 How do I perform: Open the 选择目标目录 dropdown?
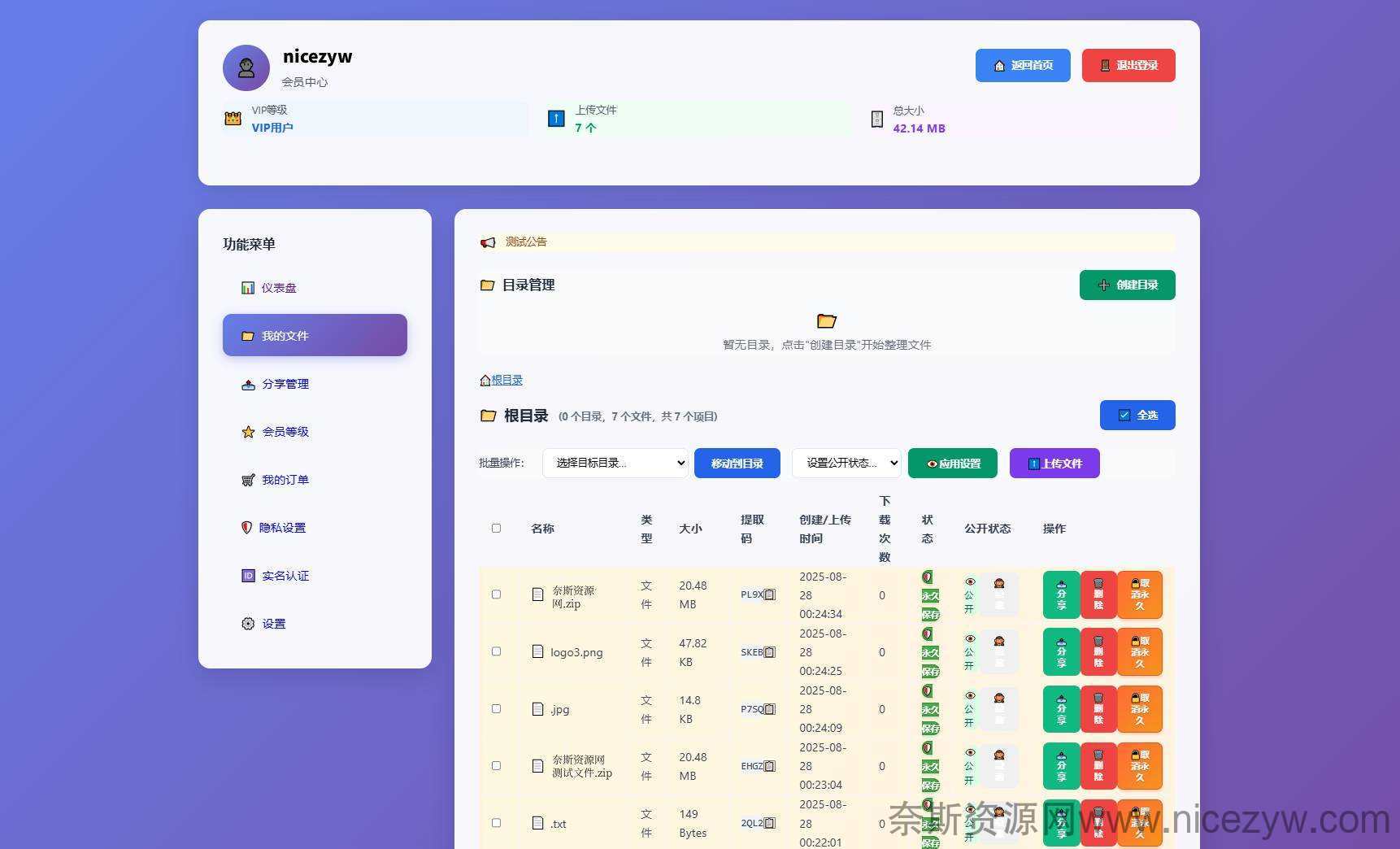(615, 463)
